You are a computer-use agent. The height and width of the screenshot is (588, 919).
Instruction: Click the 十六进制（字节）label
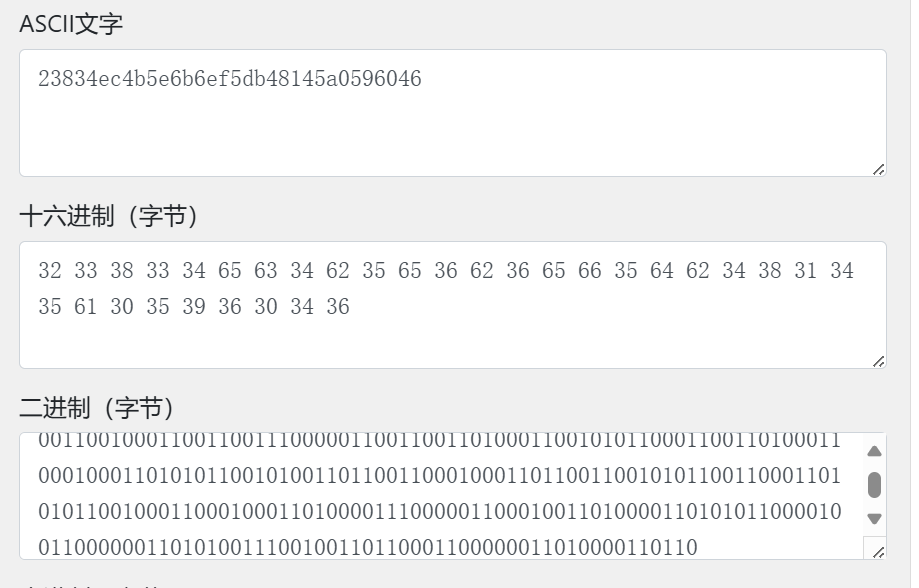(x=109, y=216)
